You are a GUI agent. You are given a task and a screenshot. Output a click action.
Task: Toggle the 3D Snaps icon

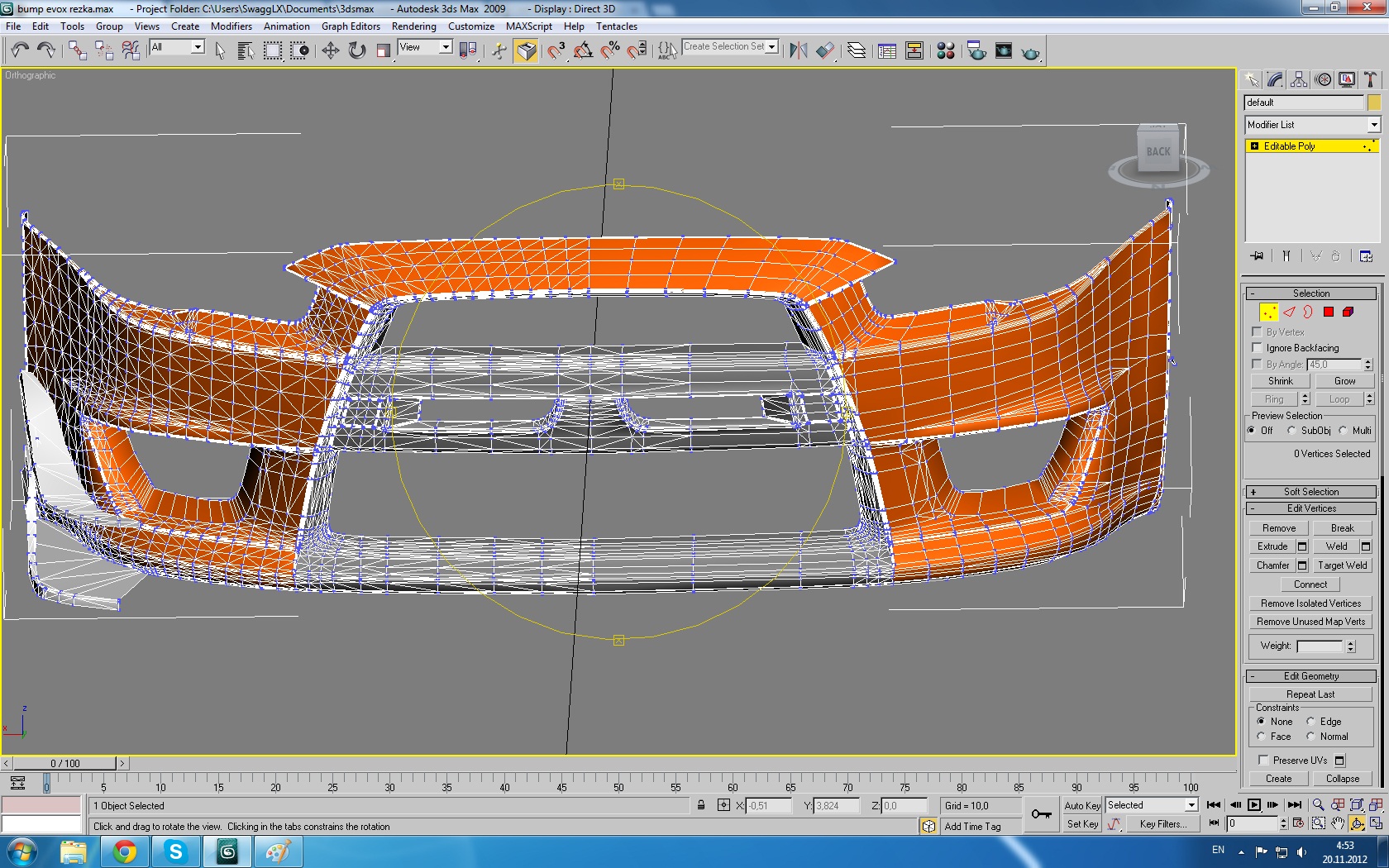coord(556,51)
